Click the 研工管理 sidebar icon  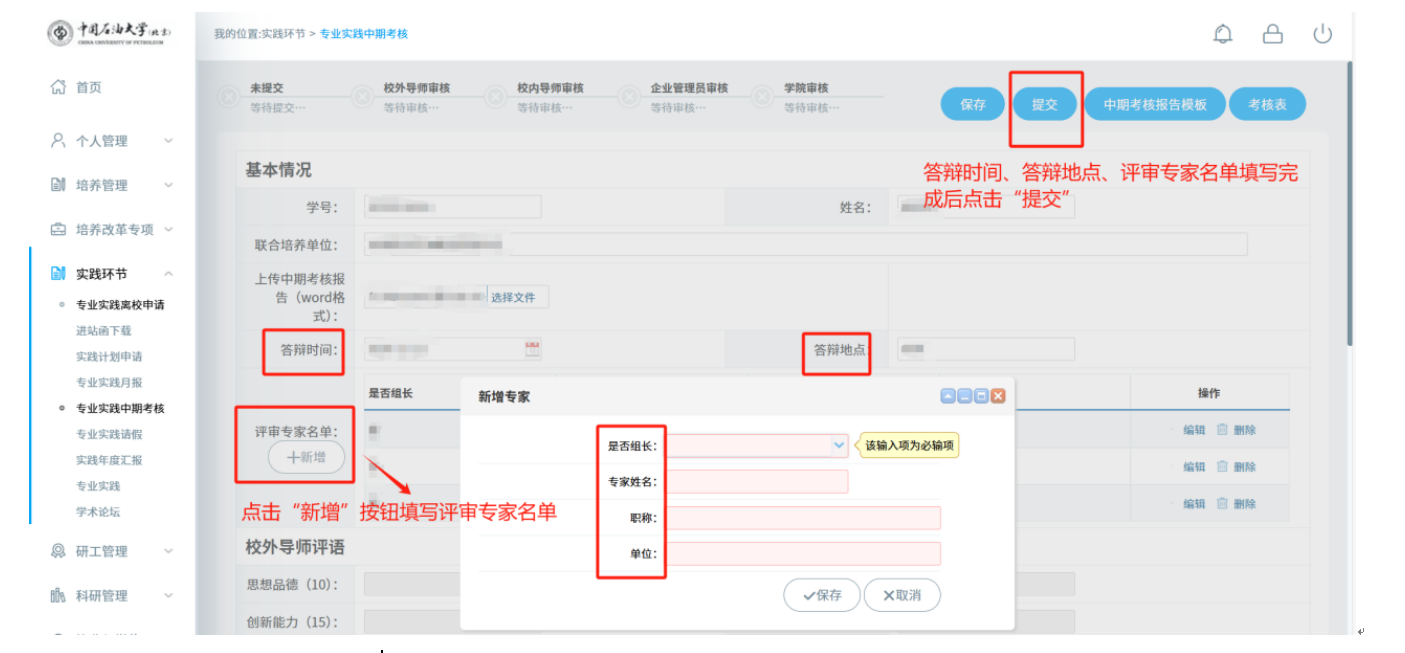tap(58, 551)
